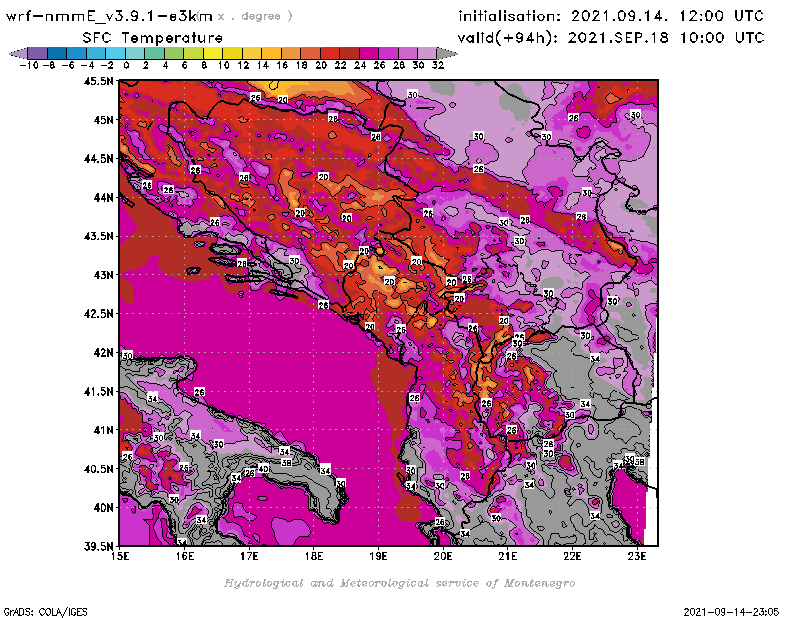Select the SFC Temperature heading
The image size is (800, 618).
pyautogui.click(x=153, y=38)
